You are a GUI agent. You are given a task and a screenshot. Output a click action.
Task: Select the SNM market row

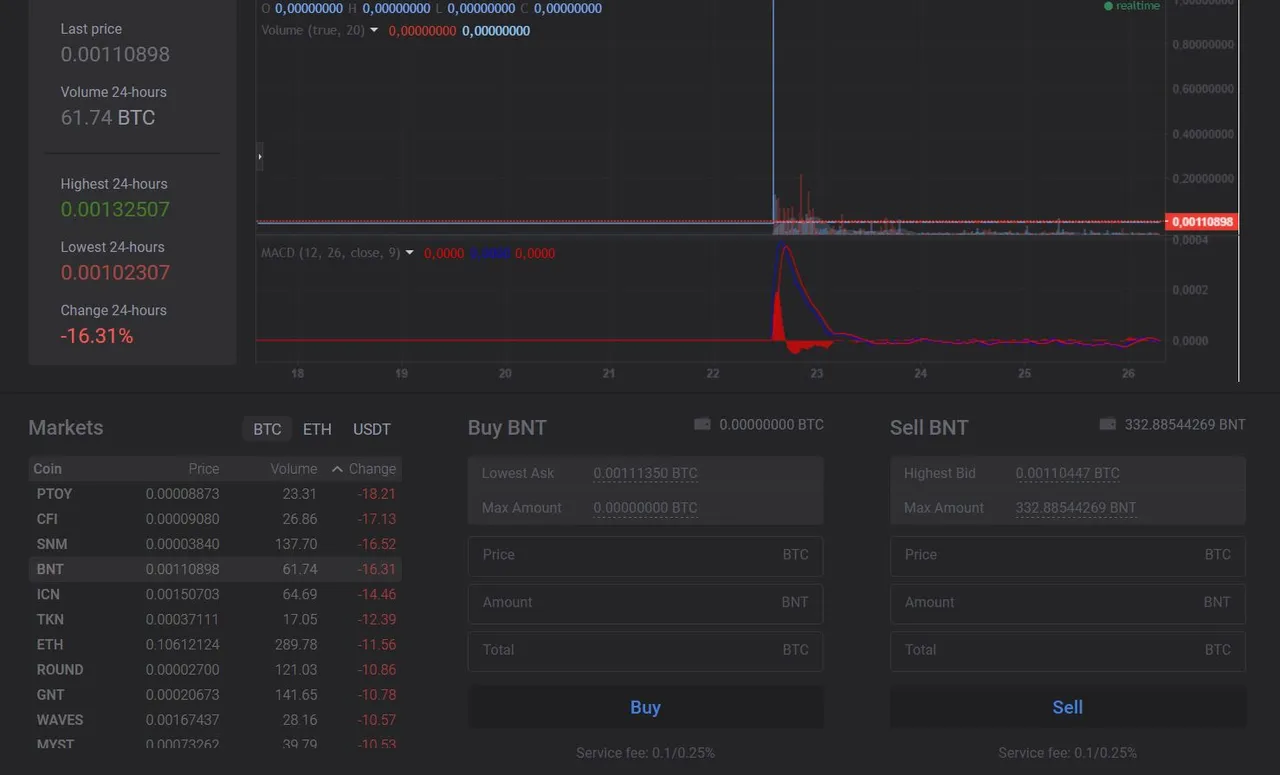(215, 544)
